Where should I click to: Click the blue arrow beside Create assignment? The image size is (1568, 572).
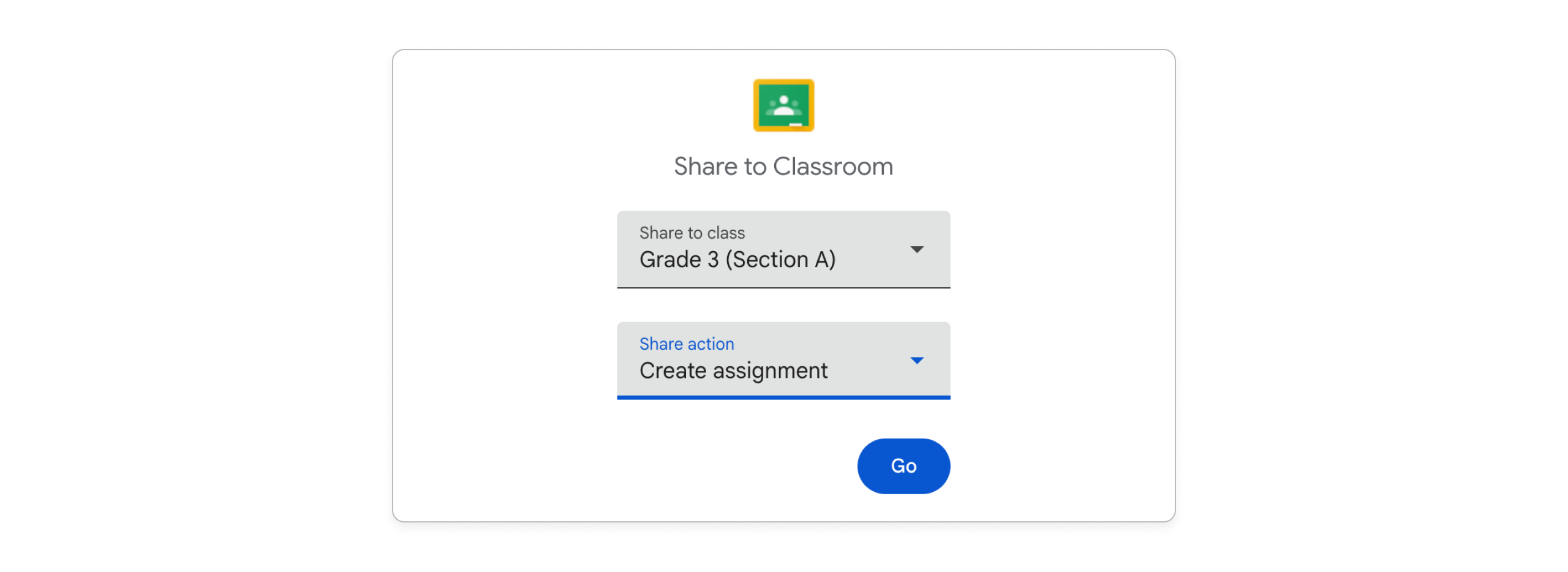[x=916, y=360]
